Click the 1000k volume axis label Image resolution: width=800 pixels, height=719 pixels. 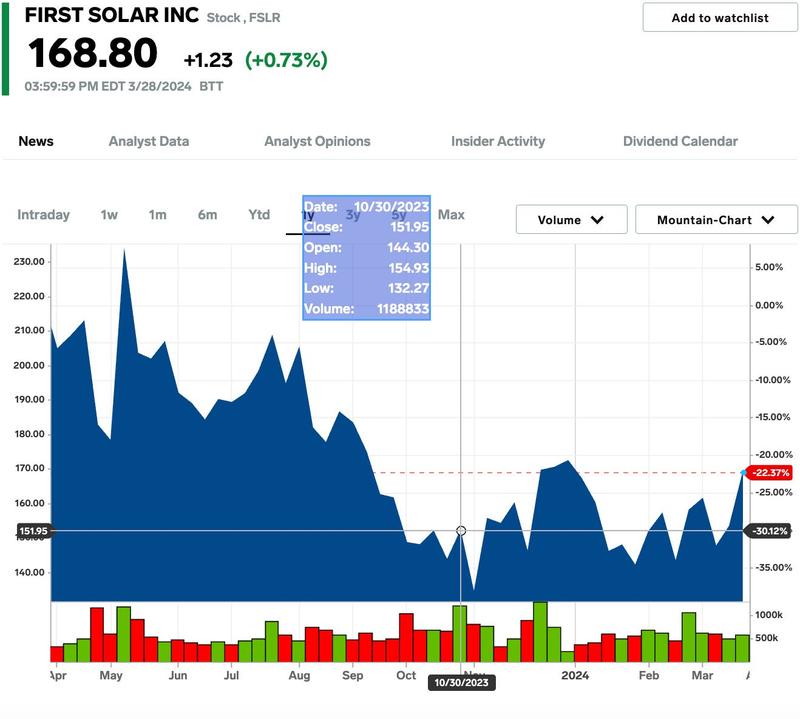pyautogui.click(x=769, y=615)
